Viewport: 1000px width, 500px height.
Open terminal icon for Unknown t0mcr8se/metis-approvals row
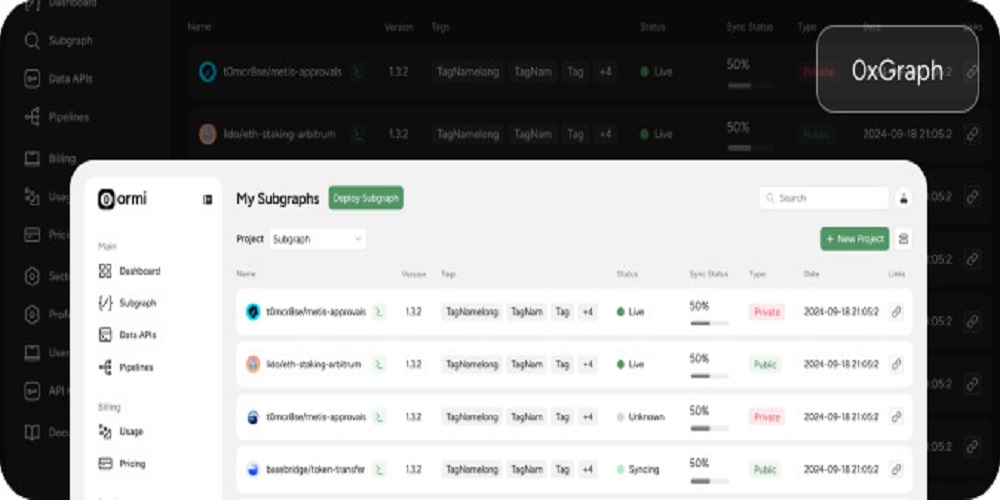pyautogui.click(x=379, y=417)
